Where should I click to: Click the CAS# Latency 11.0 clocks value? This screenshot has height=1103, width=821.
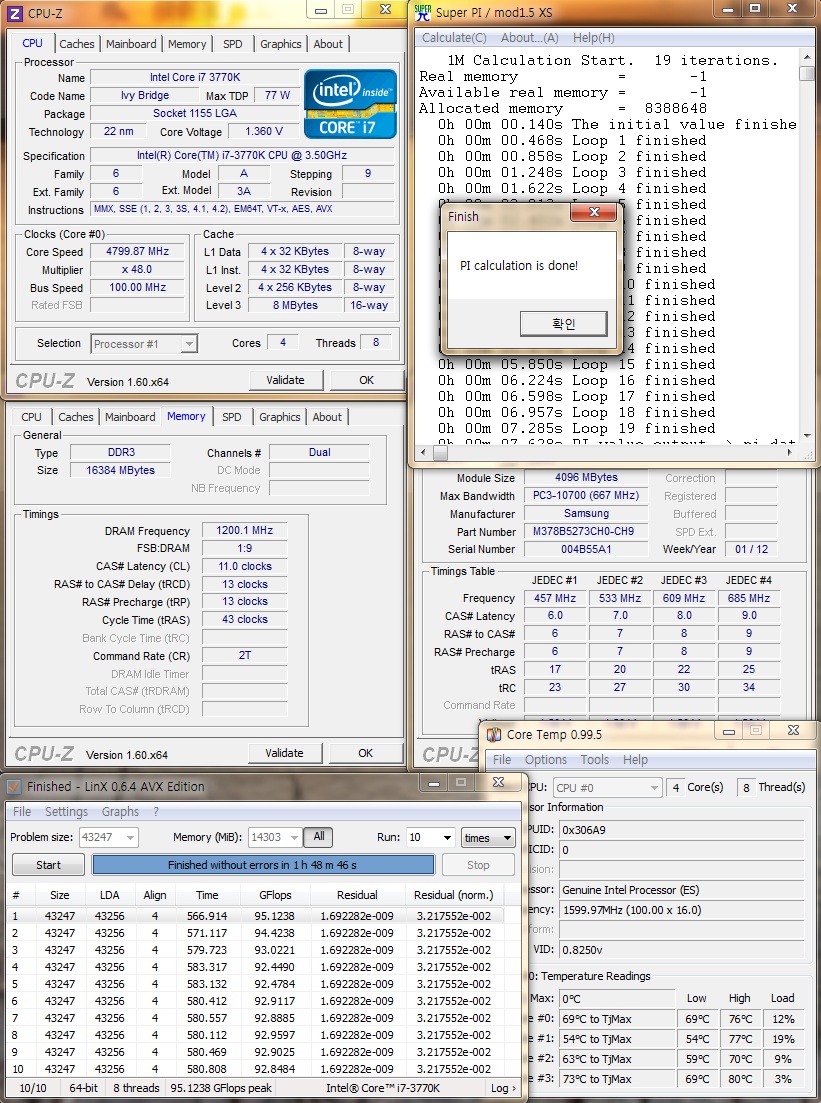tap(244, 566)
